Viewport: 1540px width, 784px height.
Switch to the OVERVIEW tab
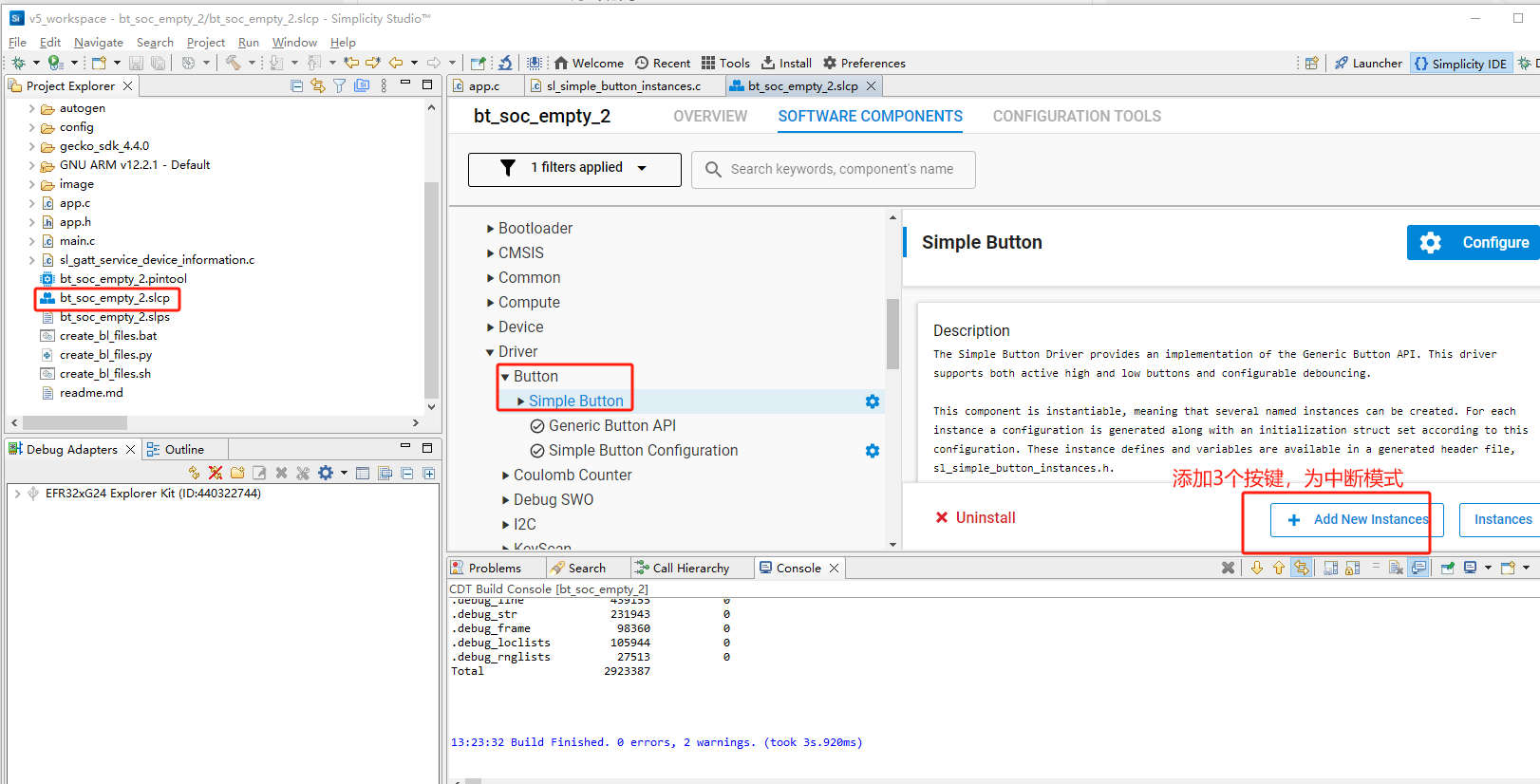(710, 116)
